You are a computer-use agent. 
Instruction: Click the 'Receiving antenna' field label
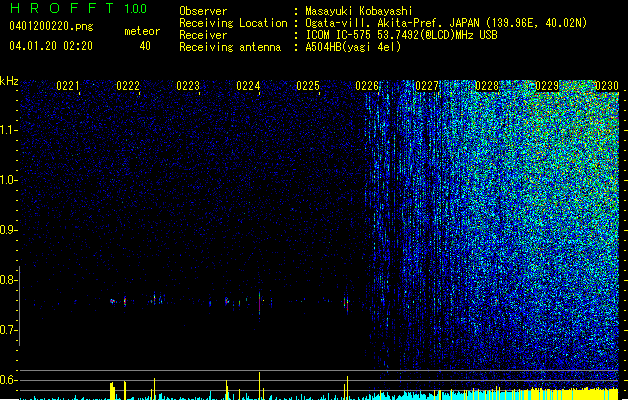[230, 47]
